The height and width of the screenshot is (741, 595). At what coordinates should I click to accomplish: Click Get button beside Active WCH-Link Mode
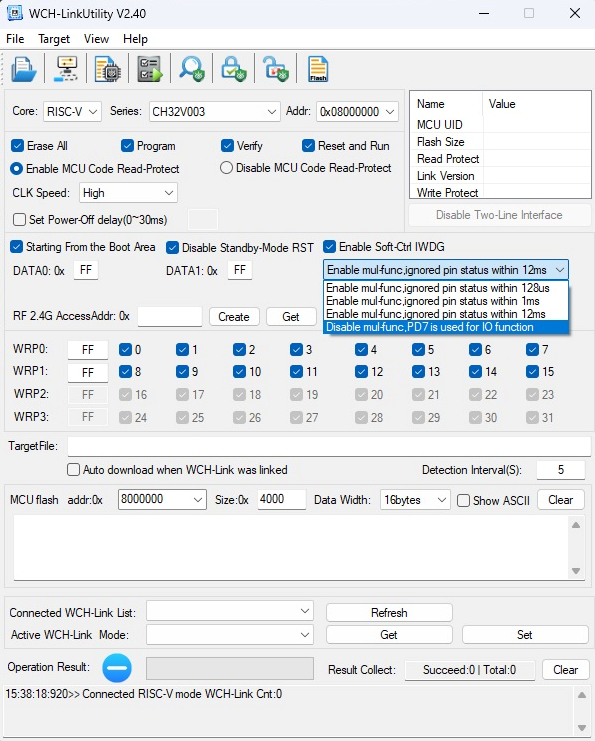[389, 635]
